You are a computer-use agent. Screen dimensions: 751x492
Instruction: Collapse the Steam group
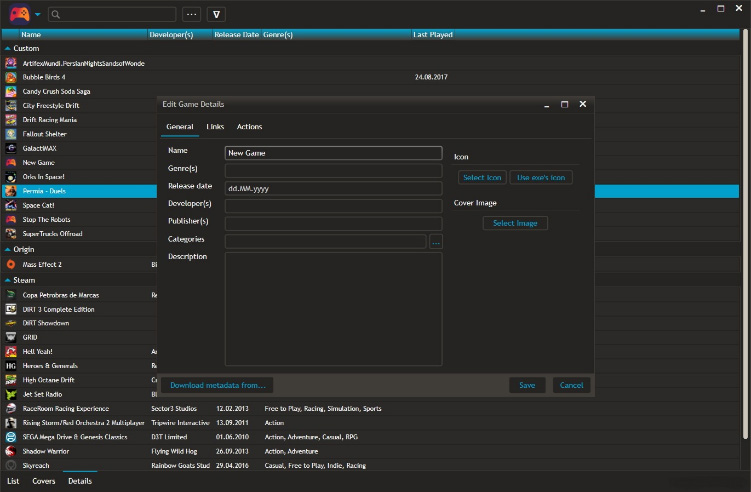[x=7, y=280]
